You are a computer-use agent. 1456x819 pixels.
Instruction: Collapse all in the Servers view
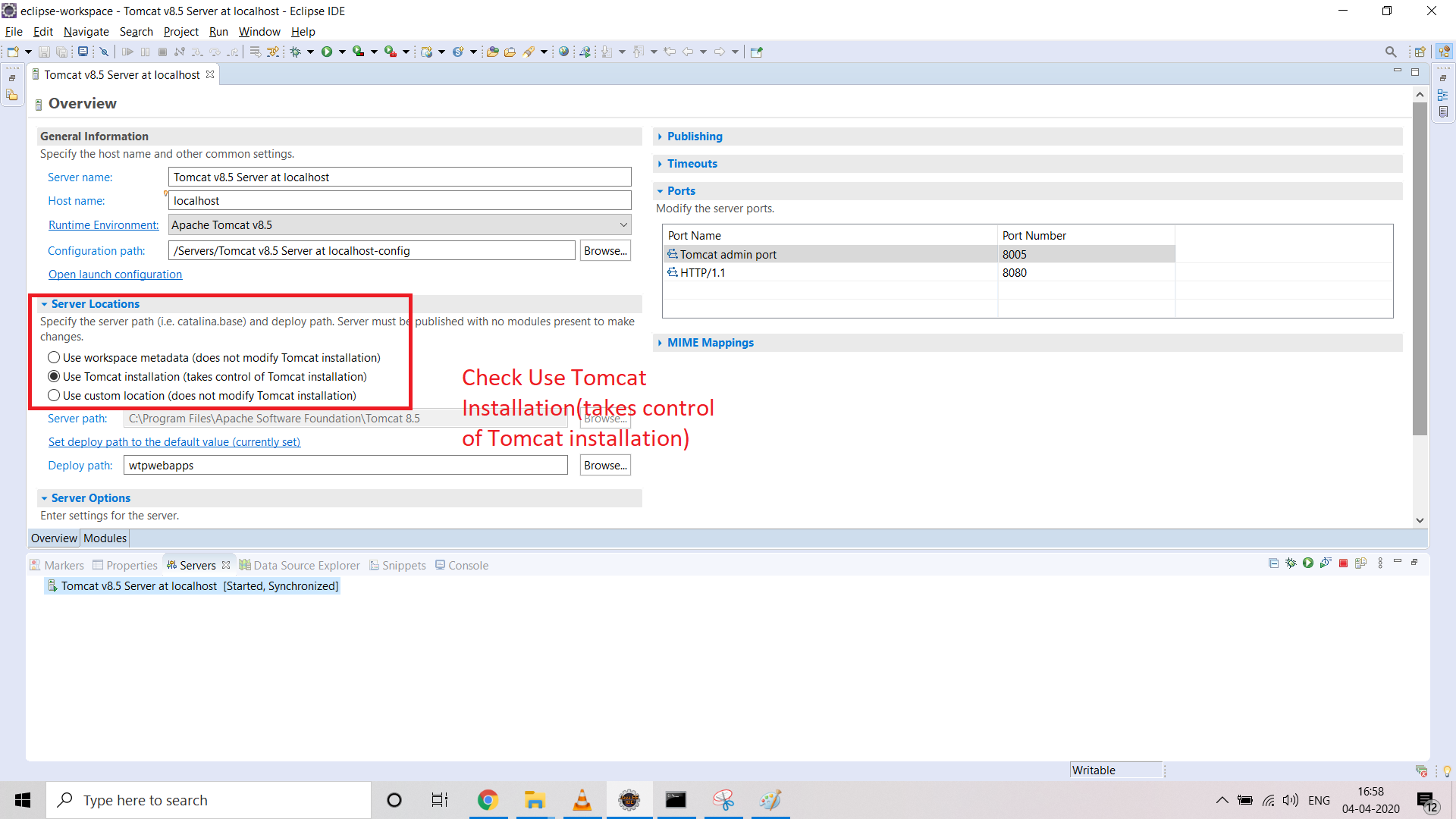pos(1273,563)
